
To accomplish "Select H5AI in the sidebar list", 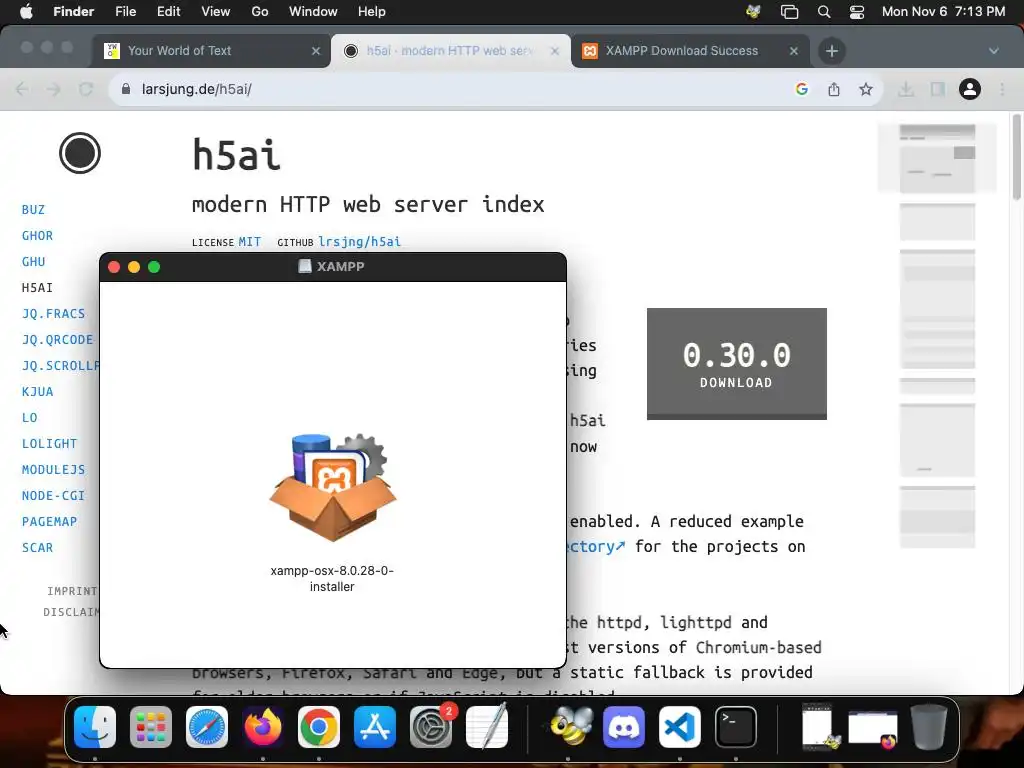I will (37, 288).
